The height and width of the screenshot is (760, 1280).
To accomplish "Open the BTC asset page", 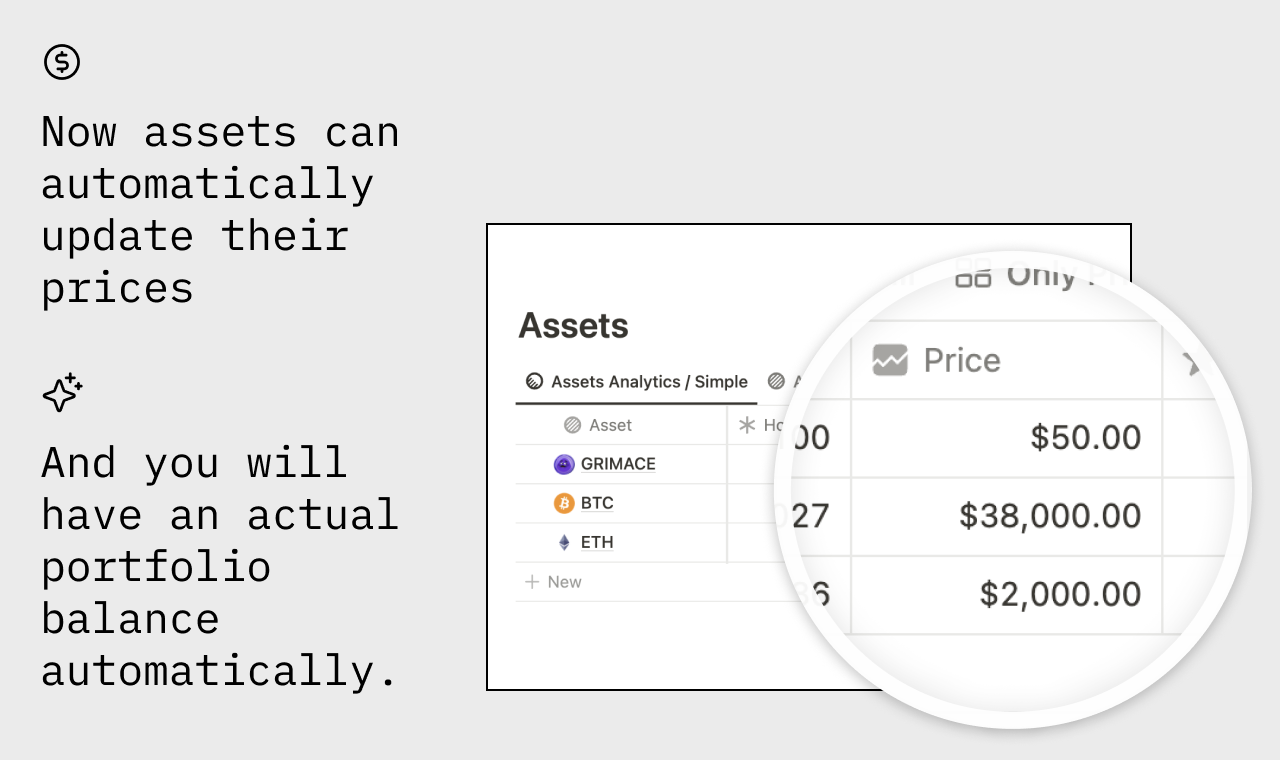I will (597, 503).
